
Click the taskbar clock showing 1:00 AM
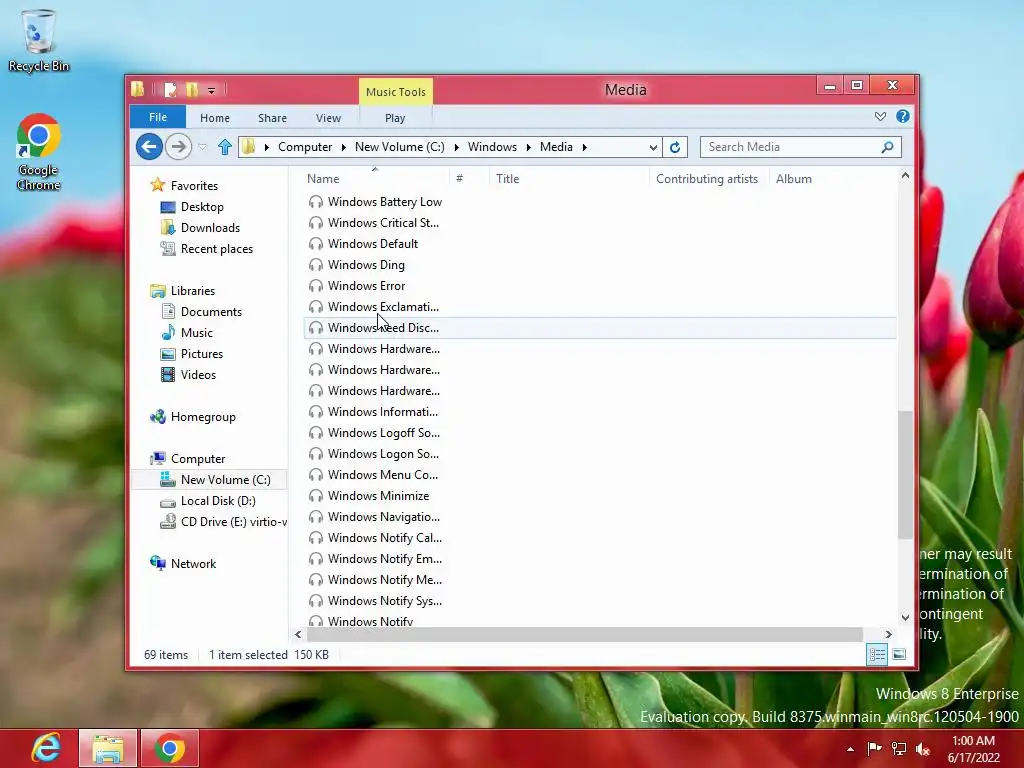click(x=974, y=748)
